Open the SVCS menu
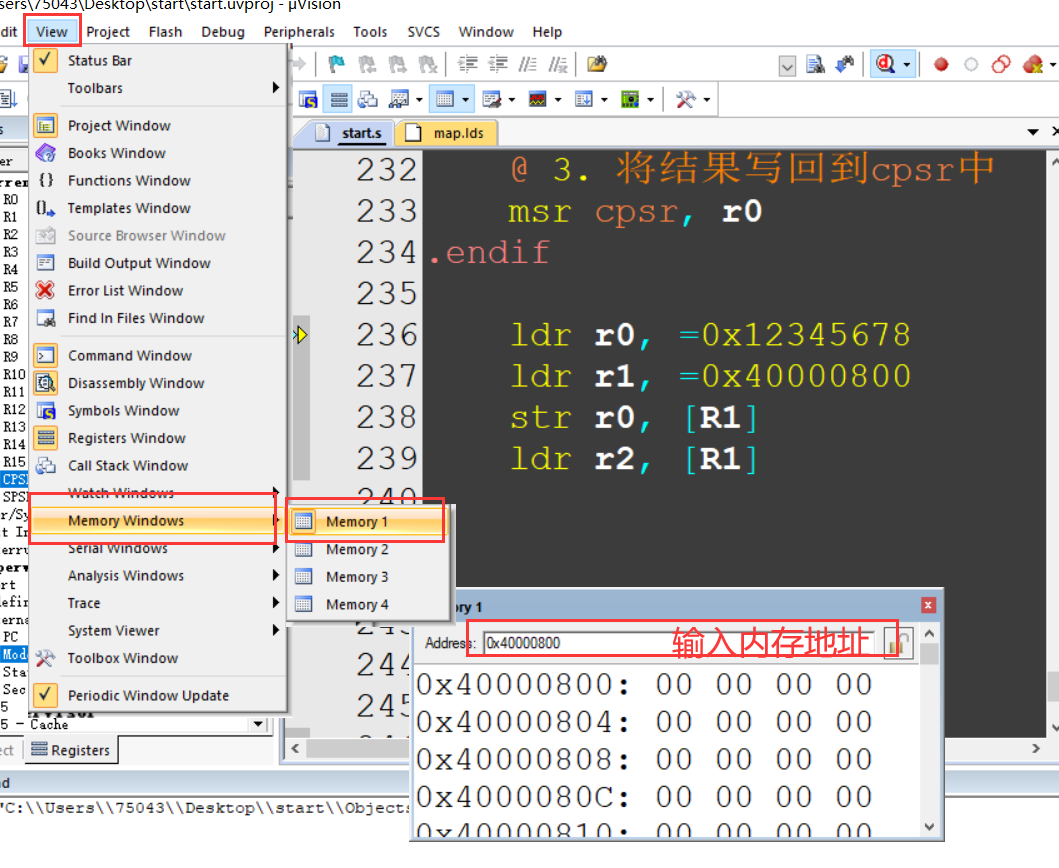 click(423, 32)
